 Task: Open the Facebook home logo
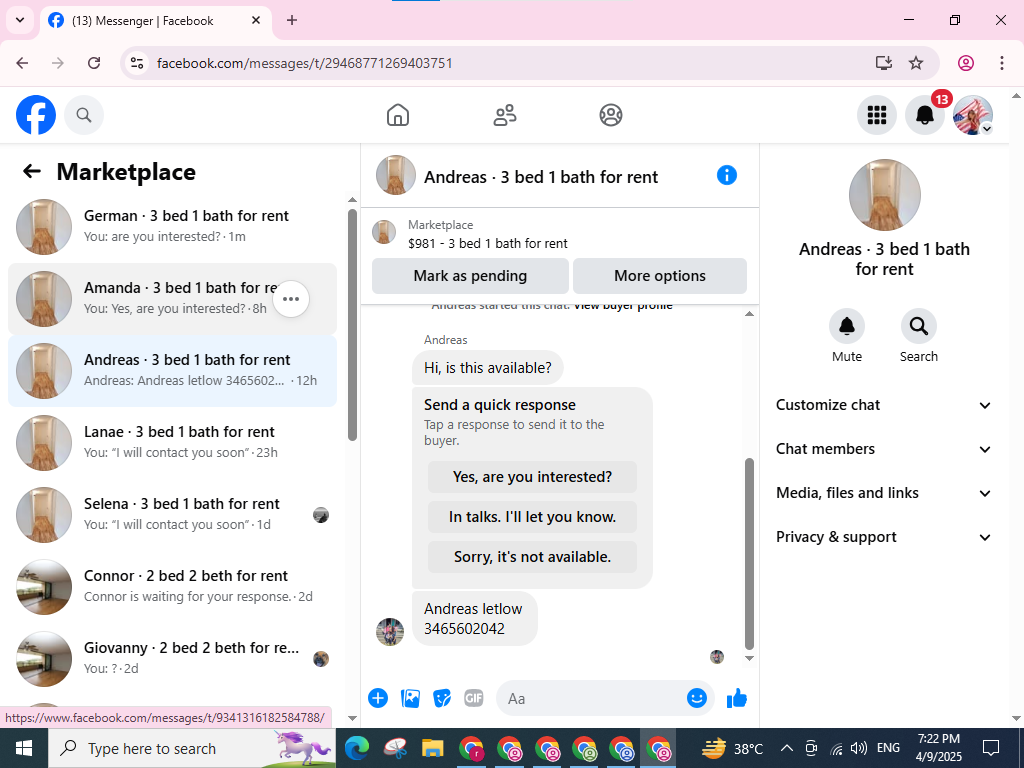pyautogui.click(x=36, y=115)
